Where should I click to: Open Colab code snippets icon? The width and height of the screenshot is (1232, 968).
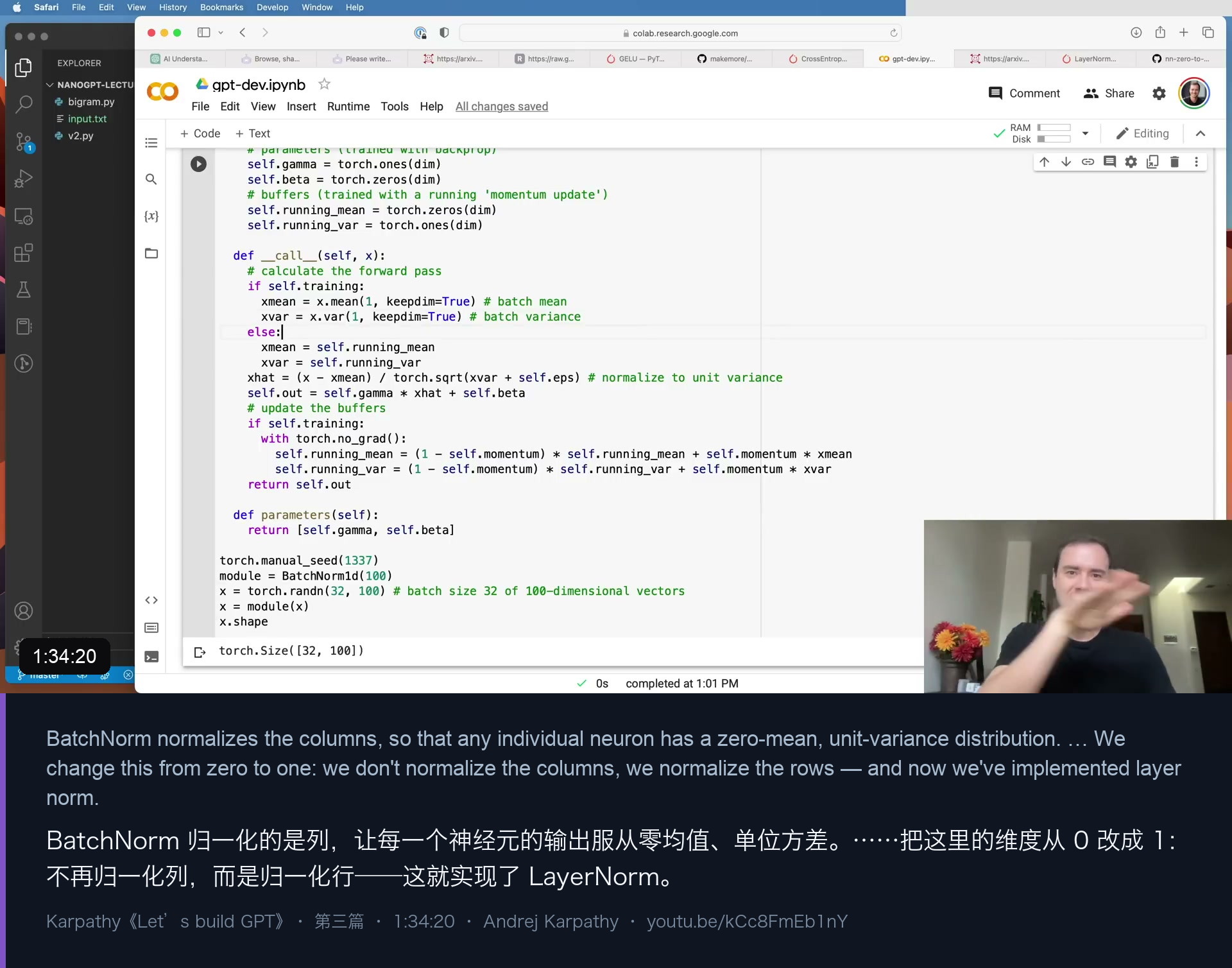coord(151,600)
